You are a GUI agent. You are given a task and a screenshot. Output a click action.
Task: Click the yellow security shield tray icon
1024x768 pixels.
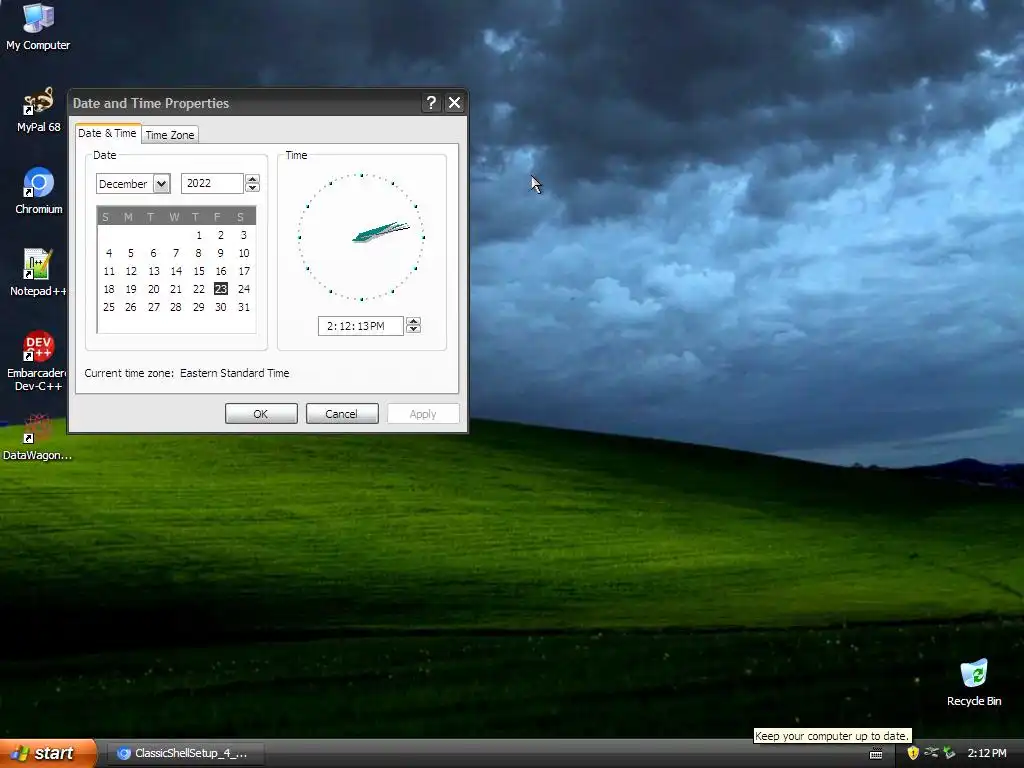(x=913, y=753)
